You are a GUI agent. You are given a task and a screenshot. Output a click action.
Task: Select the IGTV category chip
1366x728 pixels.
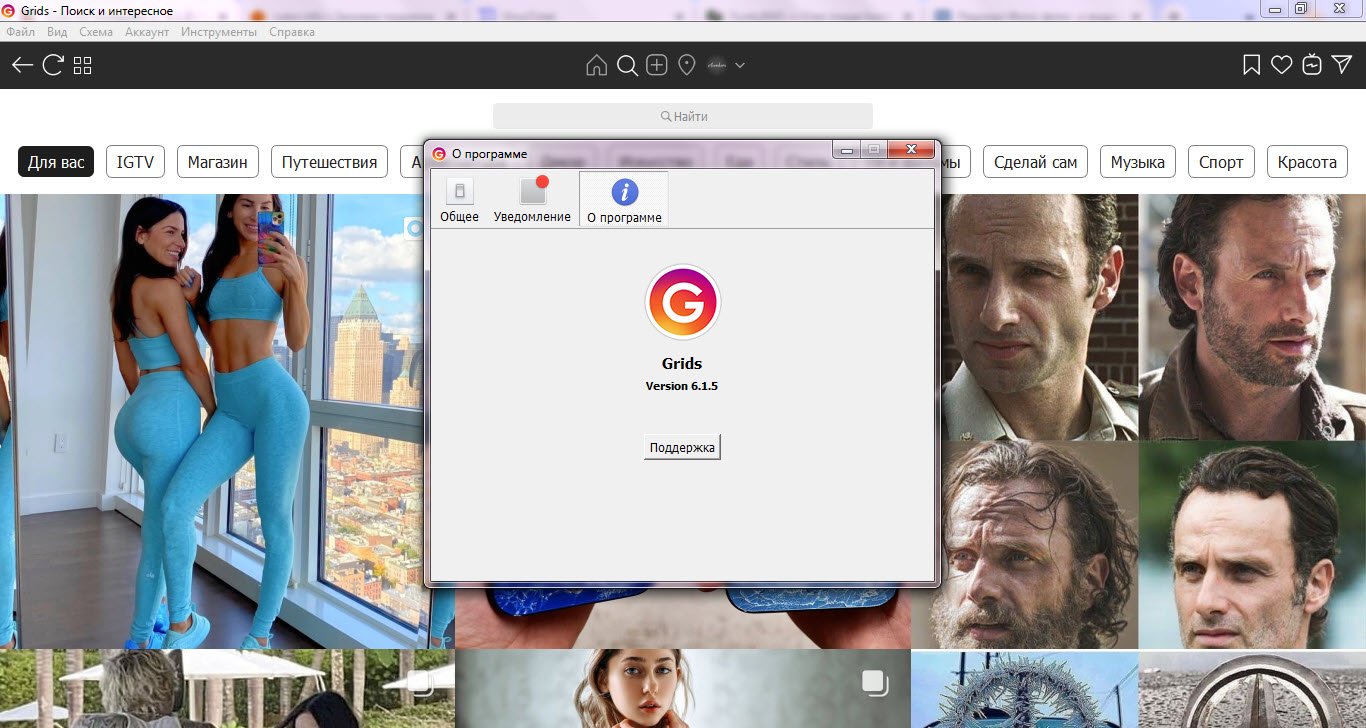pos(135,162)
